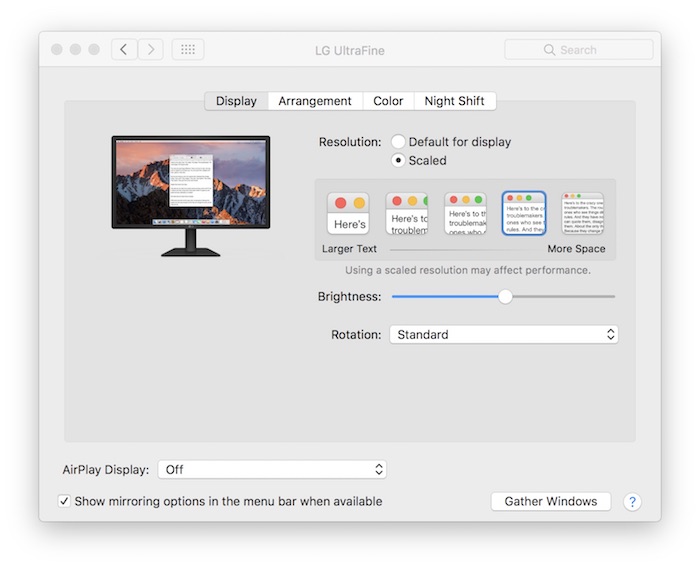Click the 'LG UltraFine' window title

[x=350, y=50]
